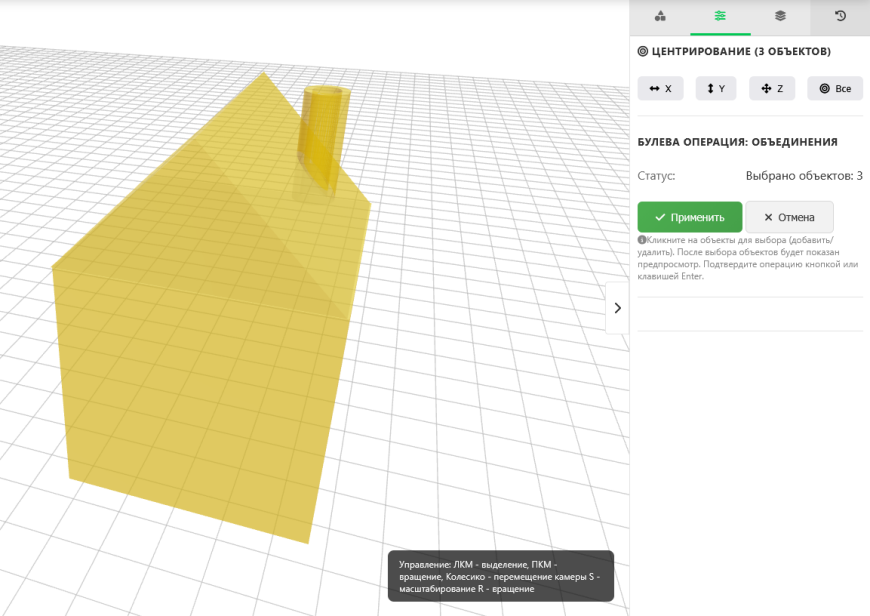Open the history tab on the far right

tap(839, 17)
